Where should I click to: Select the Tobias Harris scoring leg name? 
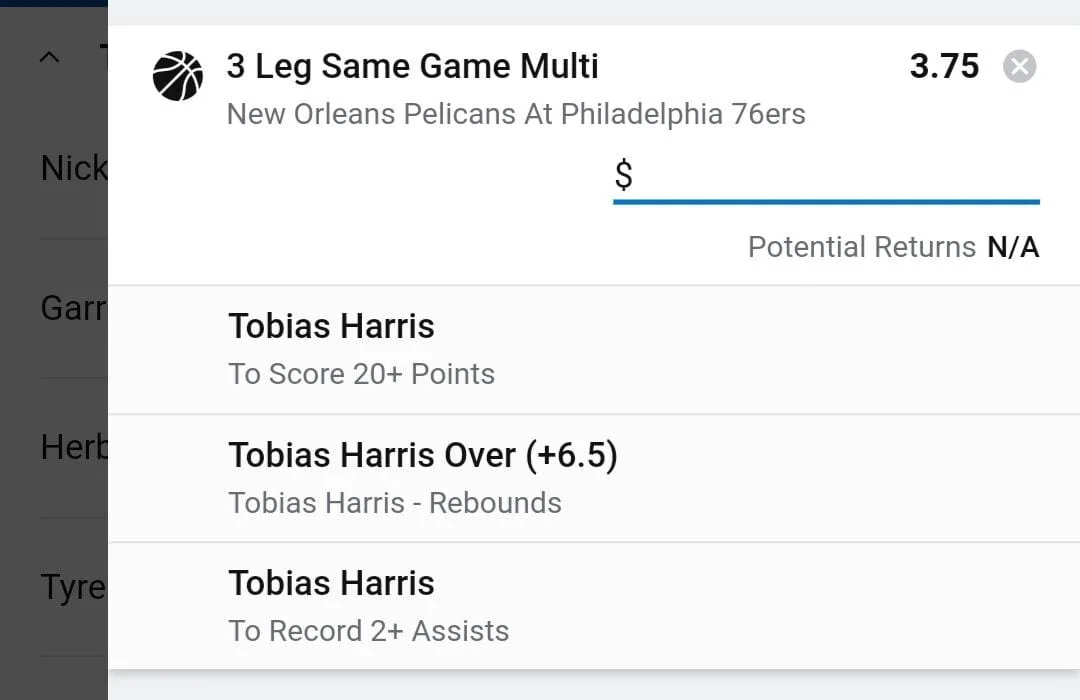point(331,327)
